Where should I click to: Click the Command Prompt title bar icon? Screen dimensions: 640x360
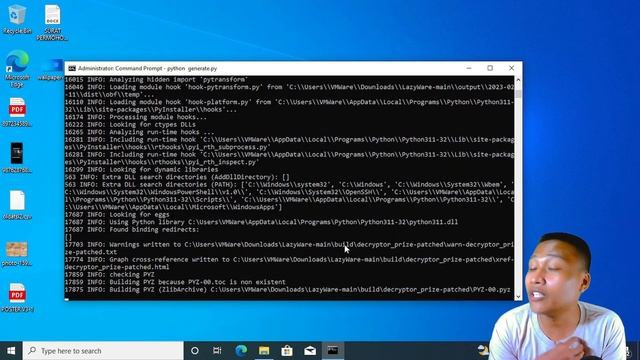[72, 68]
